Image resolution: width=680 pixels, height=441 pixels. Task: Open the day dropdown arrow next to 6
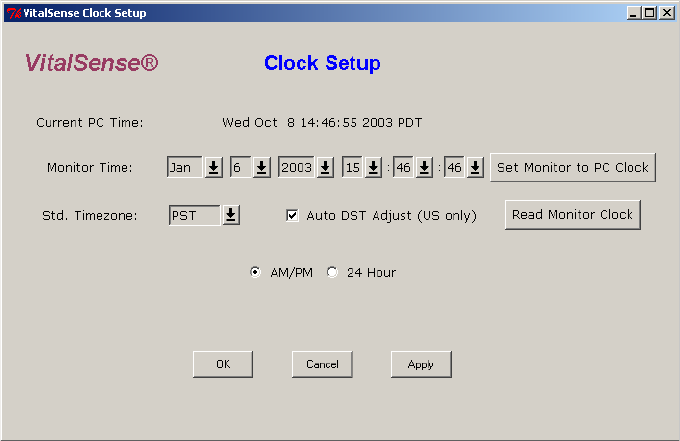click(x=262, y=167)
